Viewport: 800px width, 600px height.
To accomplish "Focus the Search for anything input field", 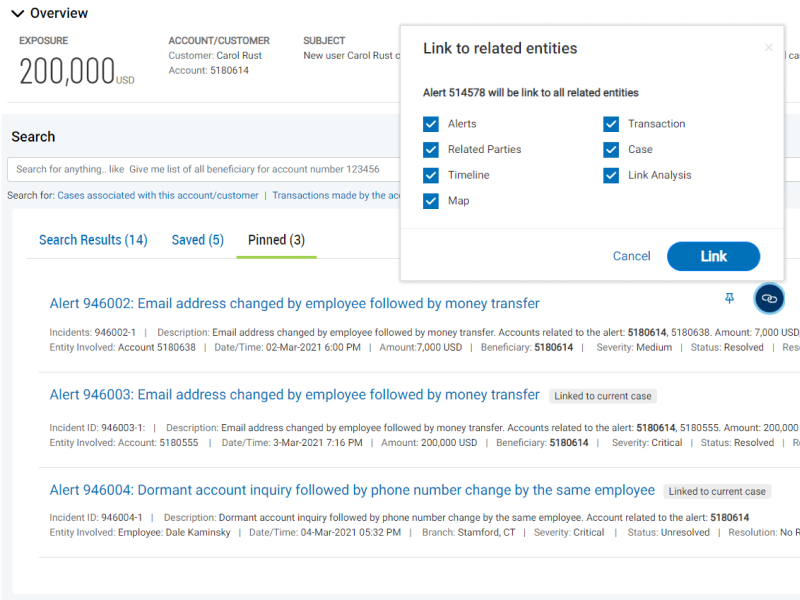I will click(x=200, y=169).
